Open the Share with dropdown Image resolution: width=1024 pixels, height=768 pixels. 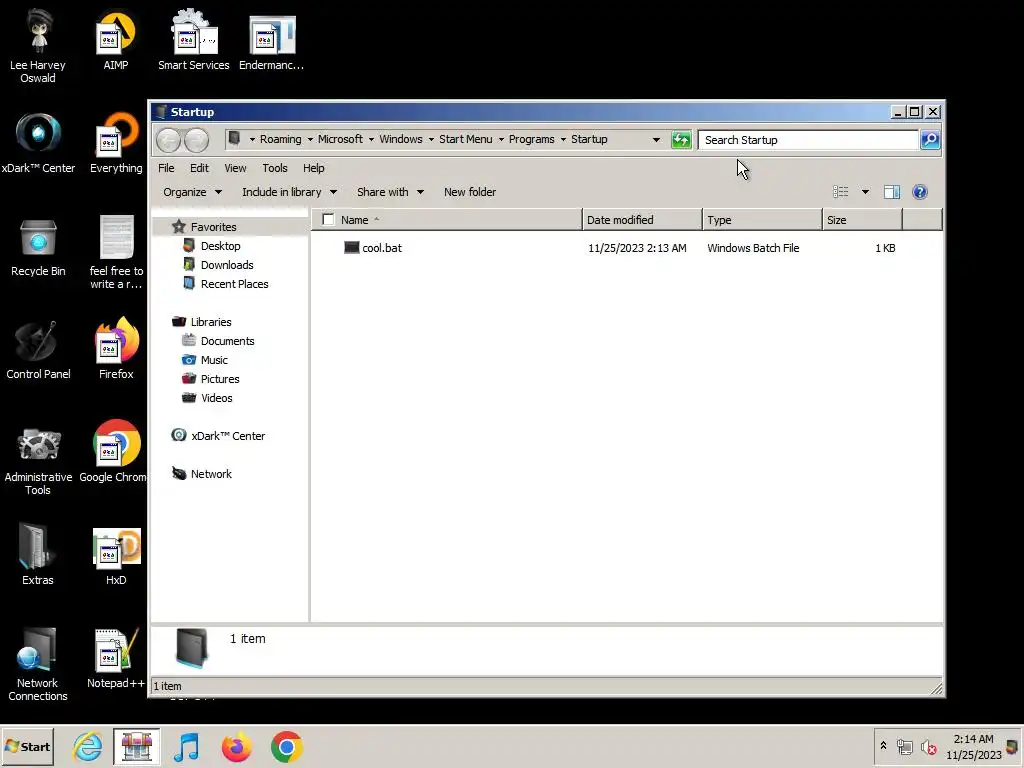pyautogui.click(x=391, y=192)
